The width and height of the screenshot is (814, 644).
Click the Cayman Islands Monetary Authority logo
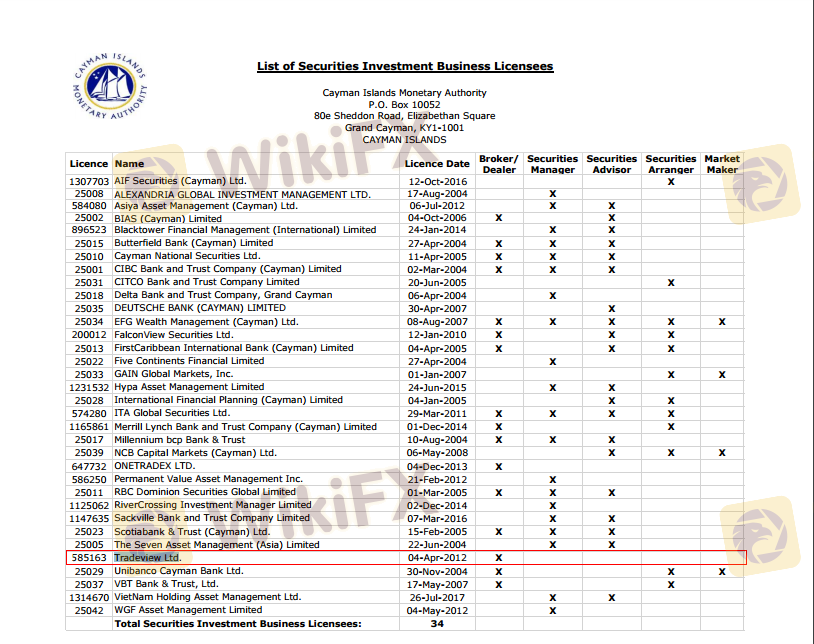[110, 91]
